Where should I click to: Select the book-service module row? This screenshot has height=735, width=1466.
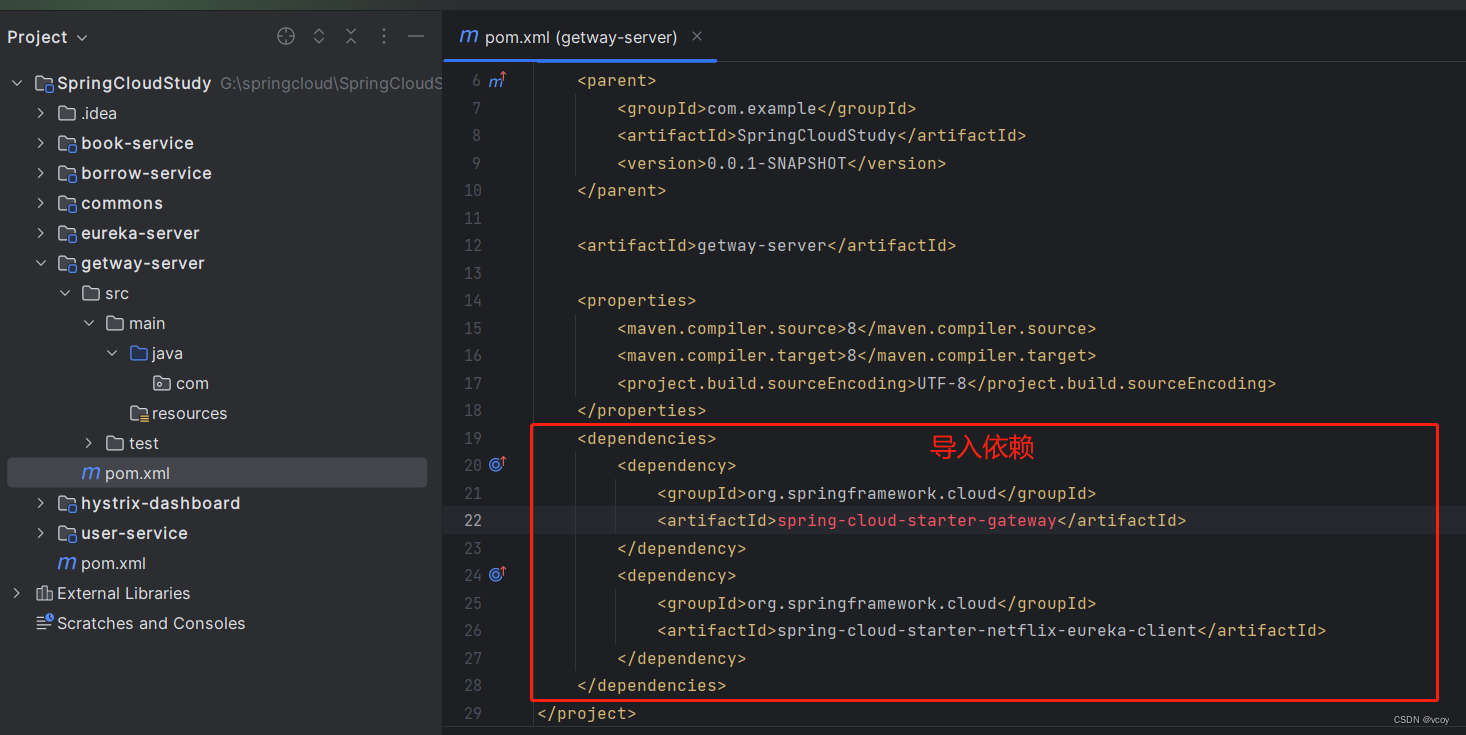137,143
